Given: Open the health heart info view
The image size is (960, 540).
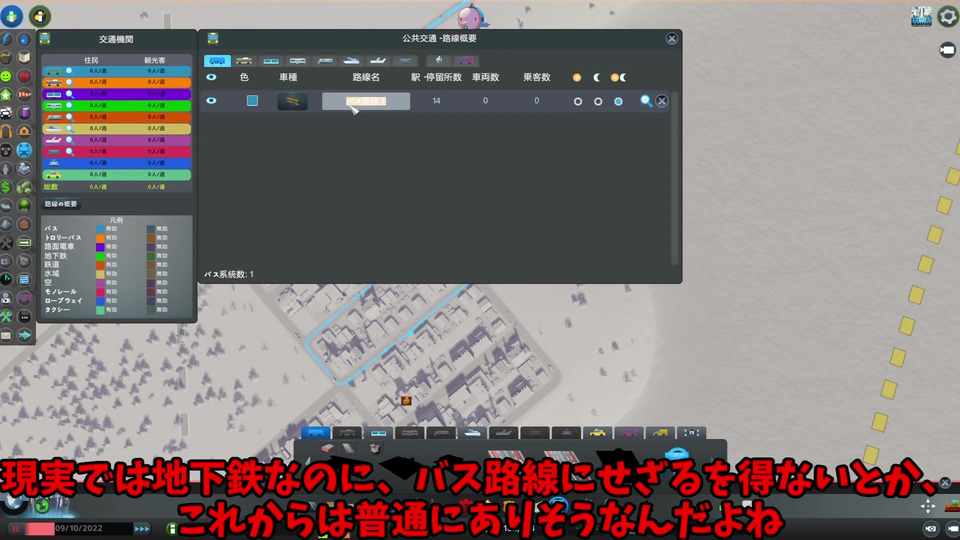Looking at the screenshot, I should pyautogui.click(x=24, y=77).
